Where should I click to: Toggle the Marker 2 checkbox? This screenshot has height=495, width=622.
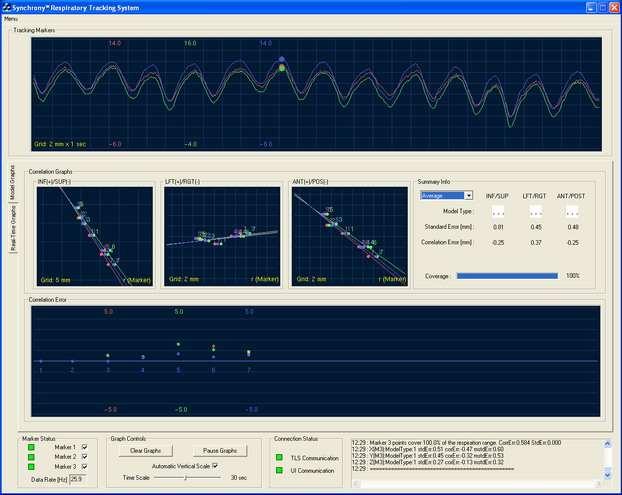[x=84, y=457]
